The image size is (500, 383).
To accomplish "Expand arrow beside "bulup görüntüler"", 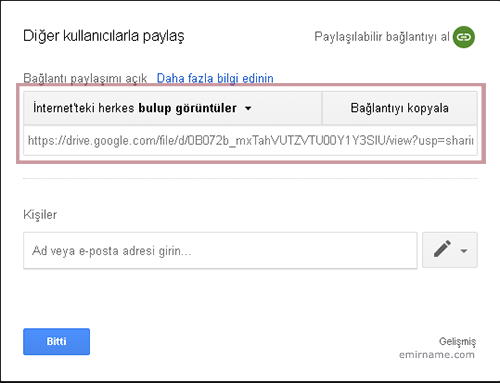I will tap(248, 108).
